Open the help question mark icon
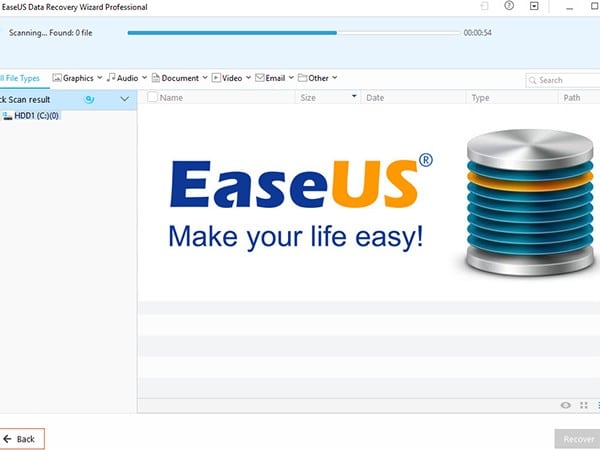600x450 pixels. click(509, 6)
